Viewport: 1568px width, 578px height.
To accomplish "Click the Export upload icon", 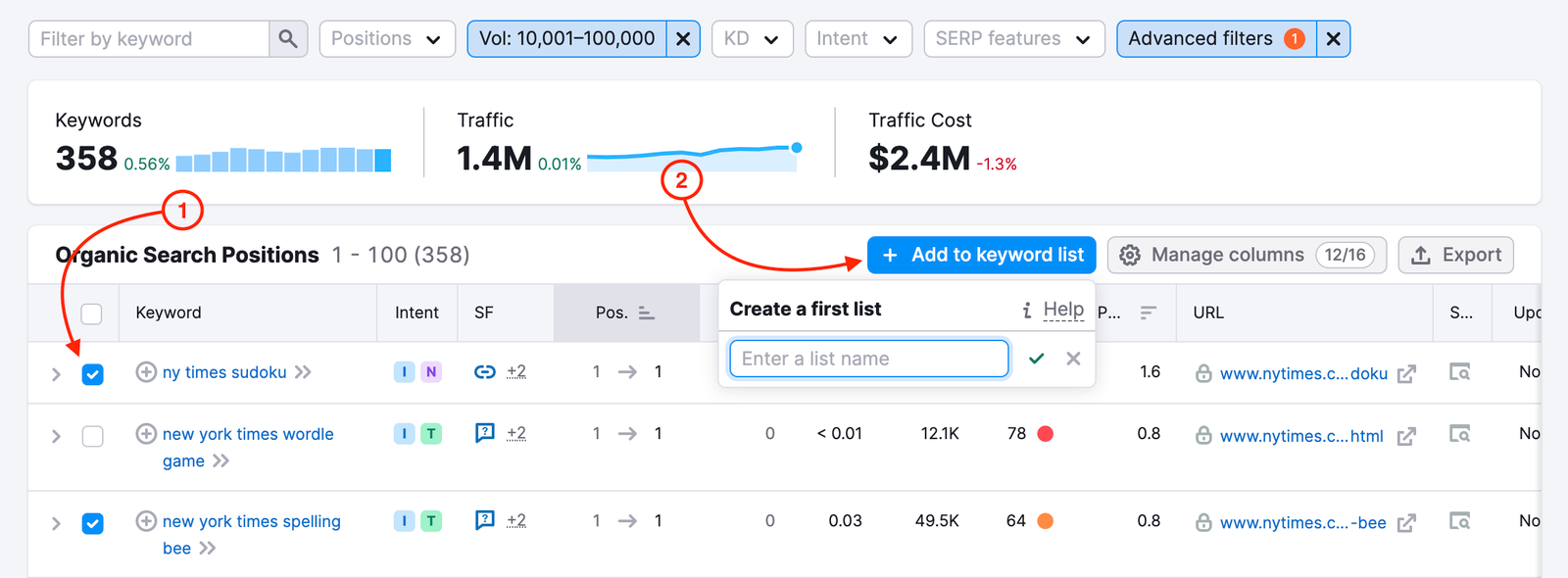I will (x=1421, y=255).
